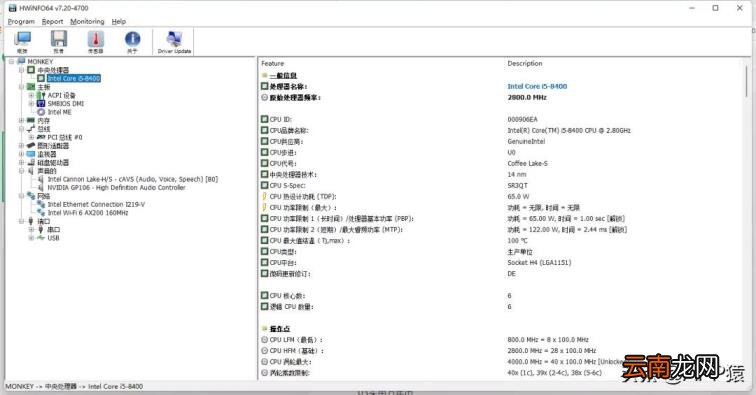Expand the USB tree node
The width and height of the screenshot is (756, 395).
point(31,238)
